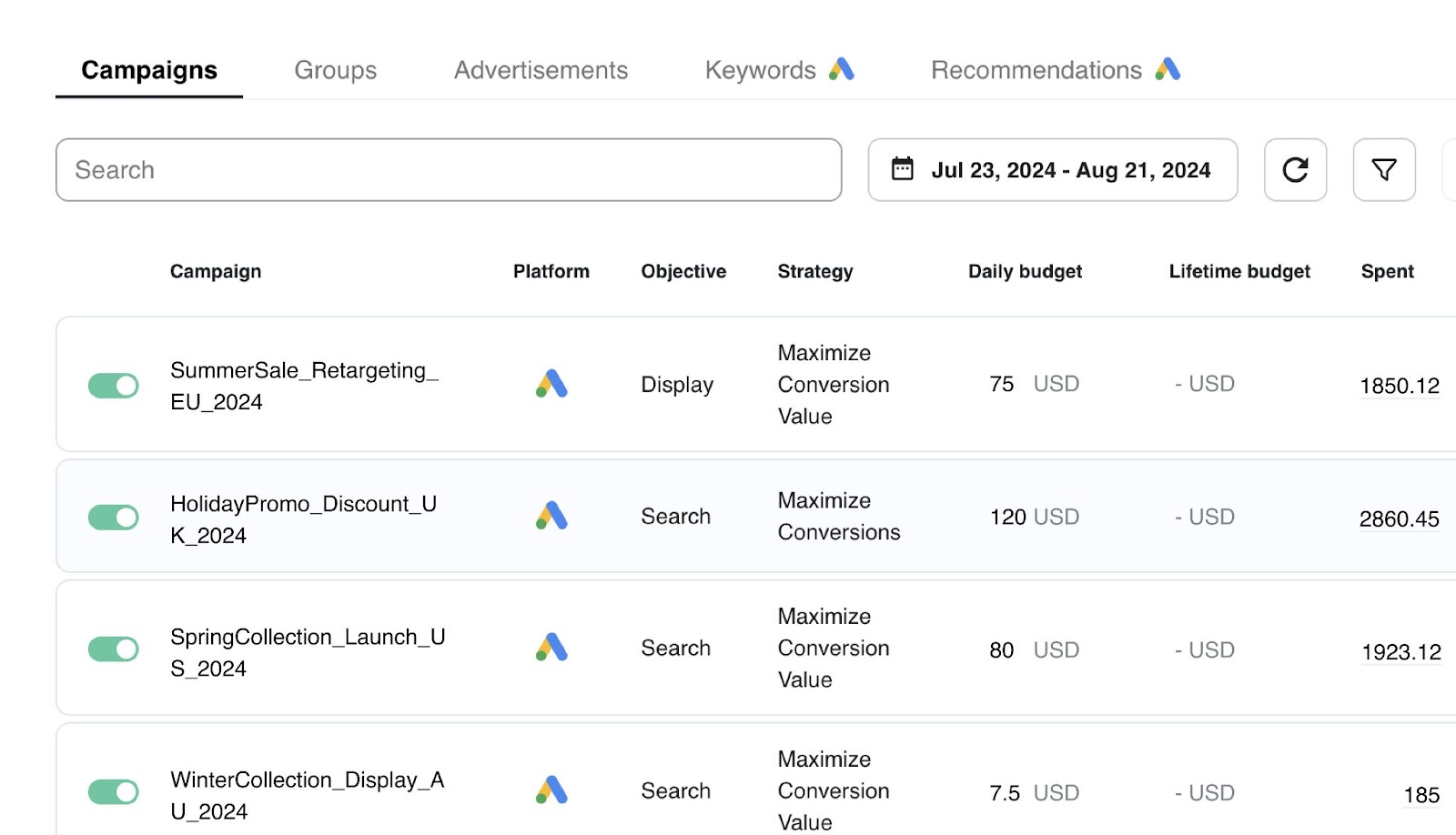Click spent value 2860.45
1456x835 pixels.
pyautogui.click(x=1400, y=518)
